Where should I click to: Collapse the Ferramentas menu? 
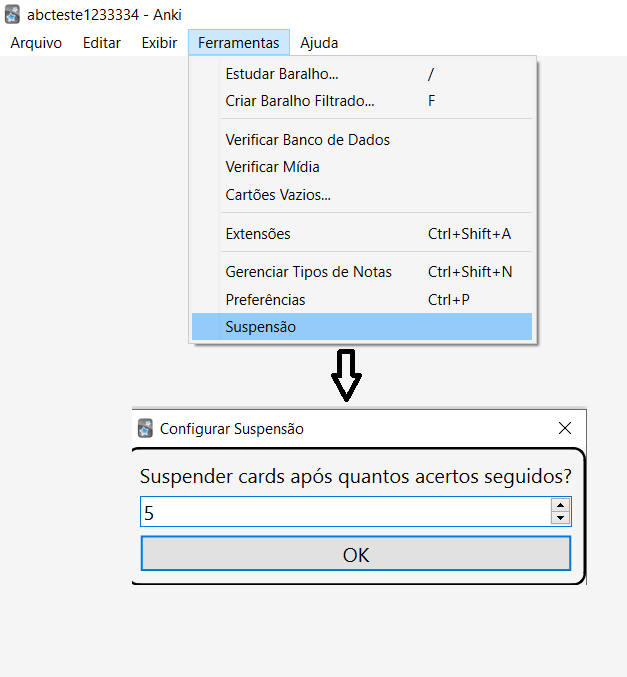[238, 43]
